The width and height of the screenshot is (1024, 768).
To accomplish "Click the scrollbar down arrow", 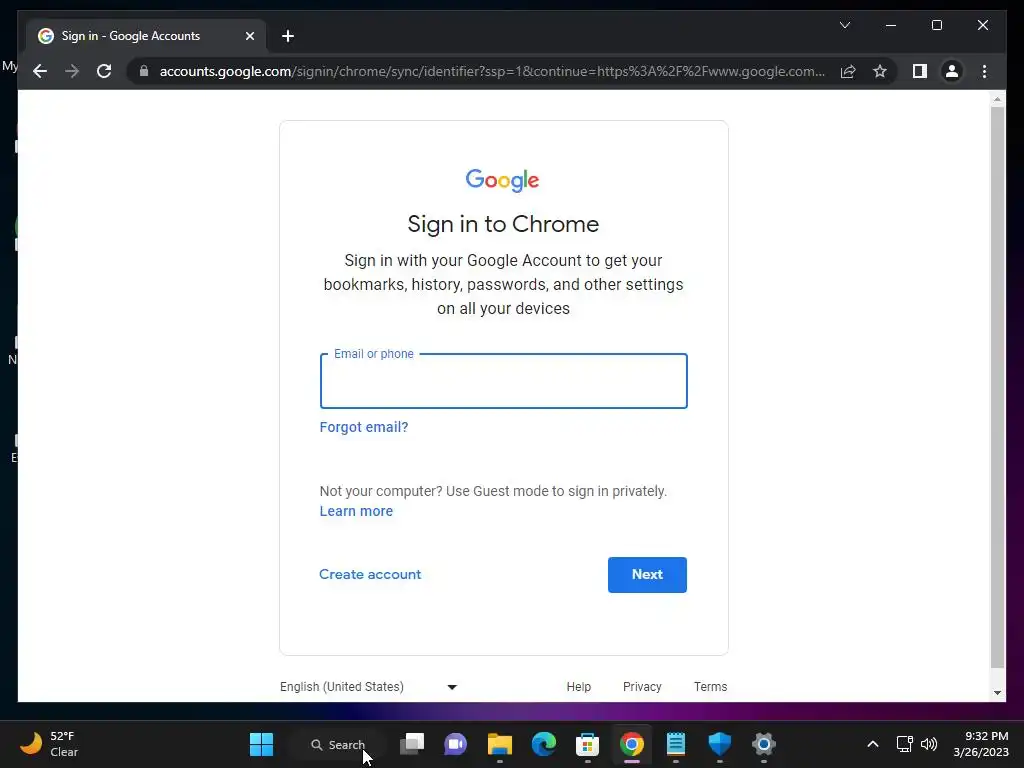I will pyautogui.click(x=997, y=693).
